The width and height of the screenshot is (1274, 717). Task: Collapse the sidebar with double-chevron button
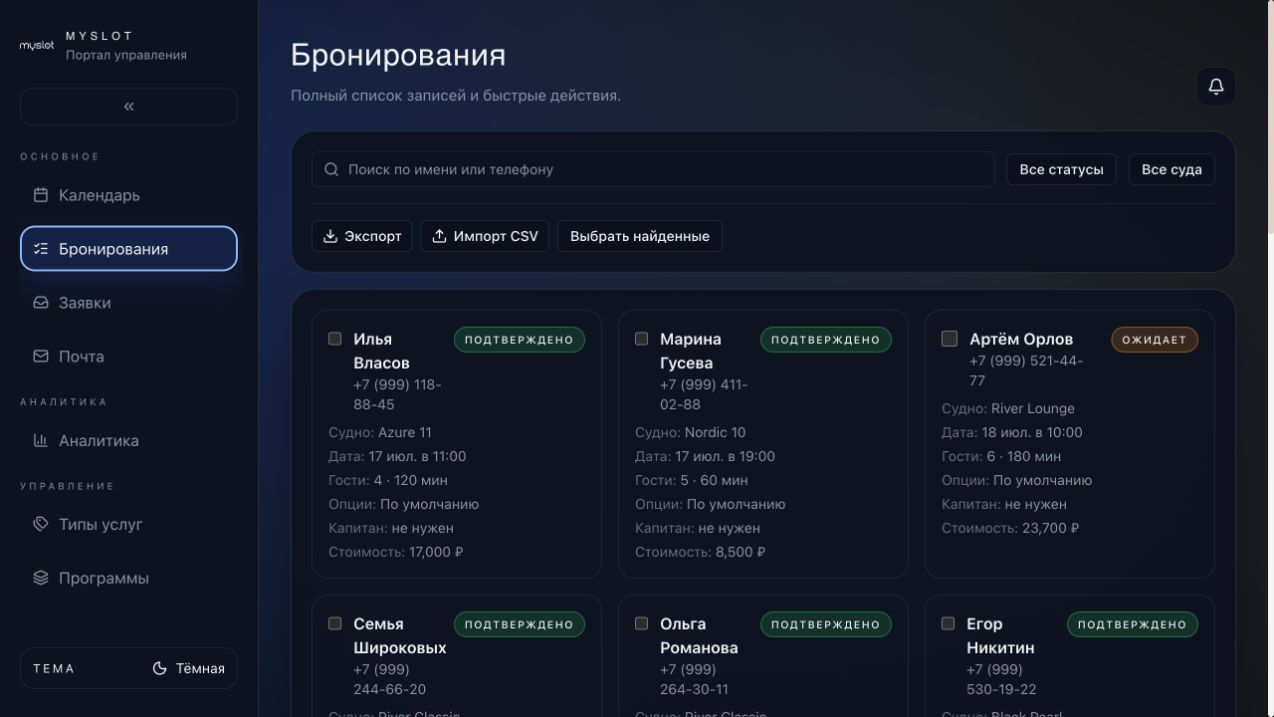tap(129, 107)
